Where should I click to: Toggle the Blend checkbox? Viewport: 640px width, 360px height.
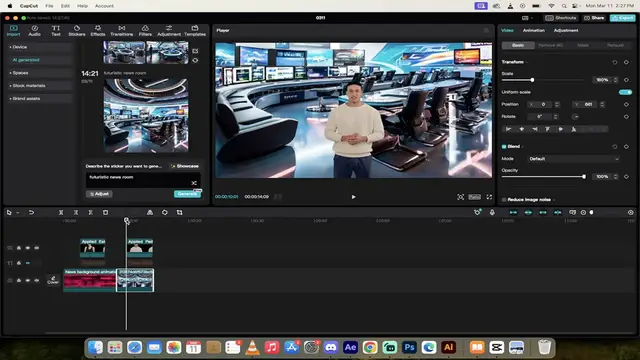click(504, 147)
